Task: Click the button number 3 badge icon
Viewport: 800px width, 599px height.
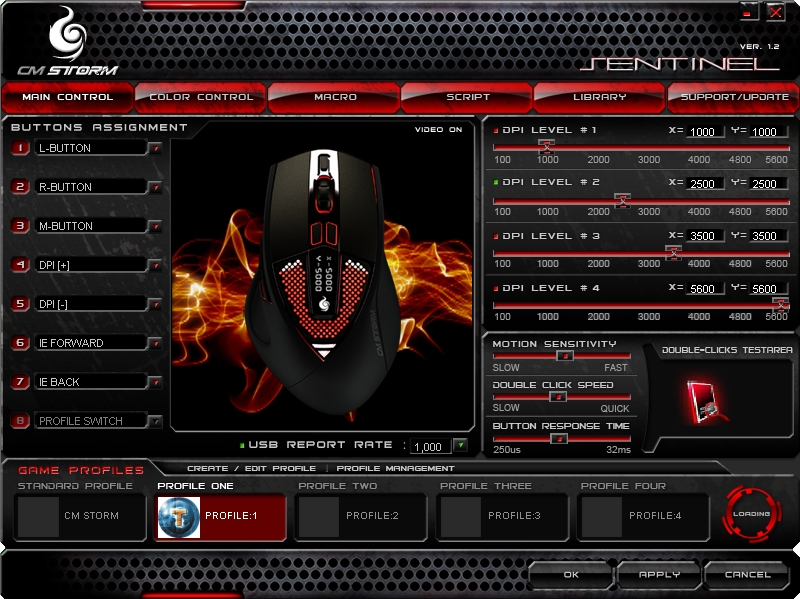Action: (20, 226)
